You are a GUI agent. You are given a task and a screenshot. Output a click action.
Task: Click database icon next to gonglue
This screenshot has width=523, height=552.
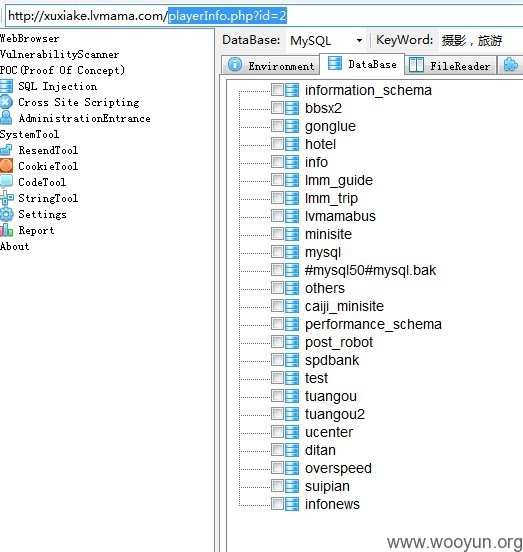[292, 126]
